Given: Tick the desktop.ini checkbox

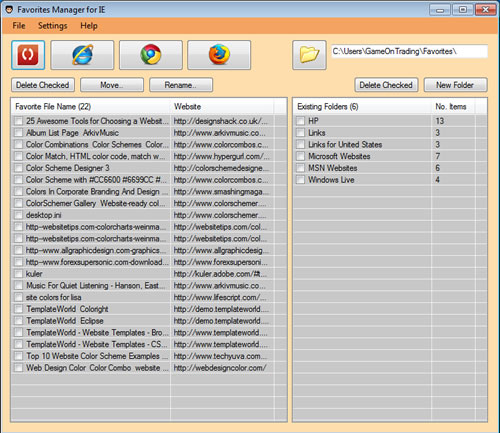Looking at the screenshot, I should point(19,215).
